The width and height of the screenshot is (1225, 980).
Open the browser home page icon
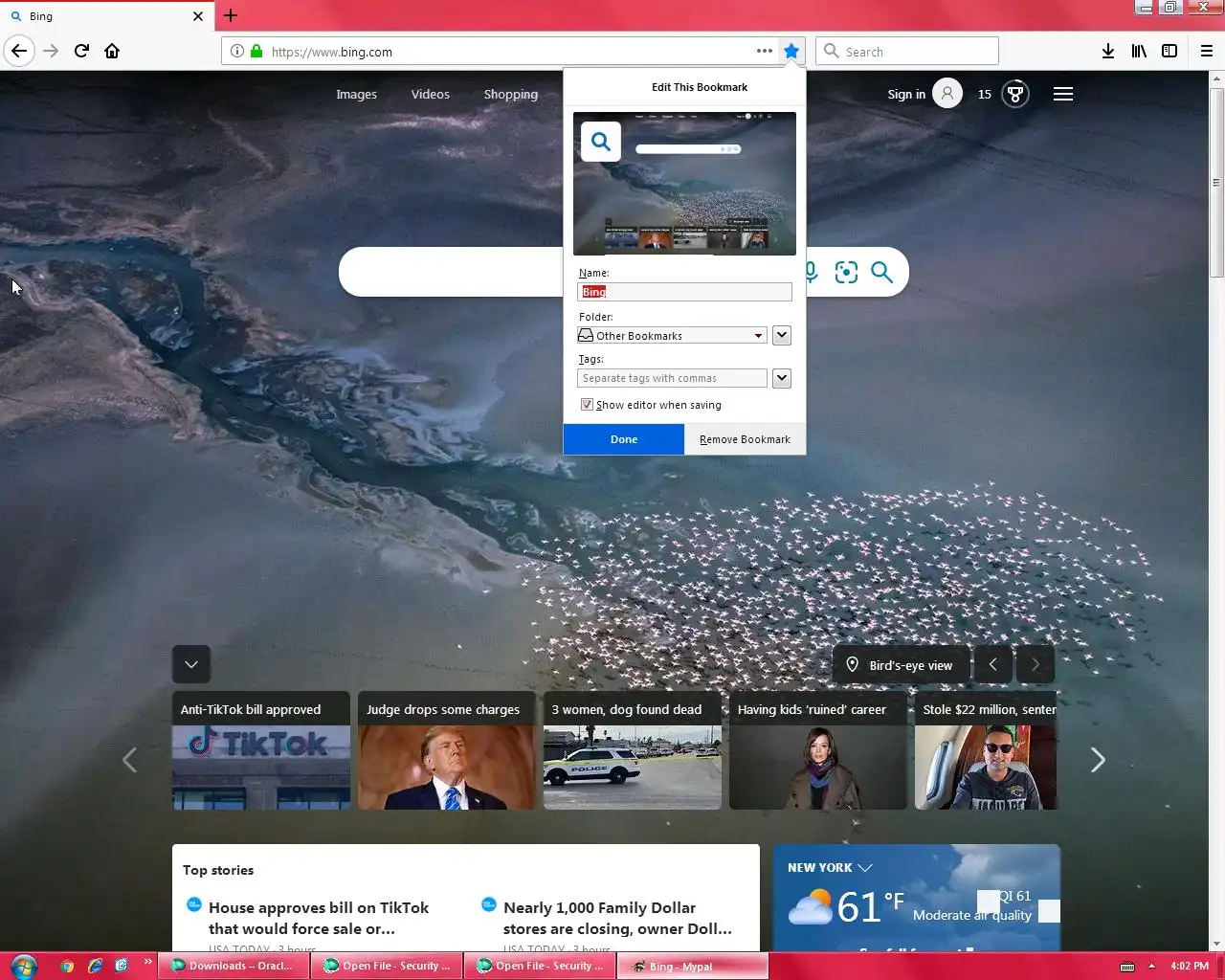point(113,51)
